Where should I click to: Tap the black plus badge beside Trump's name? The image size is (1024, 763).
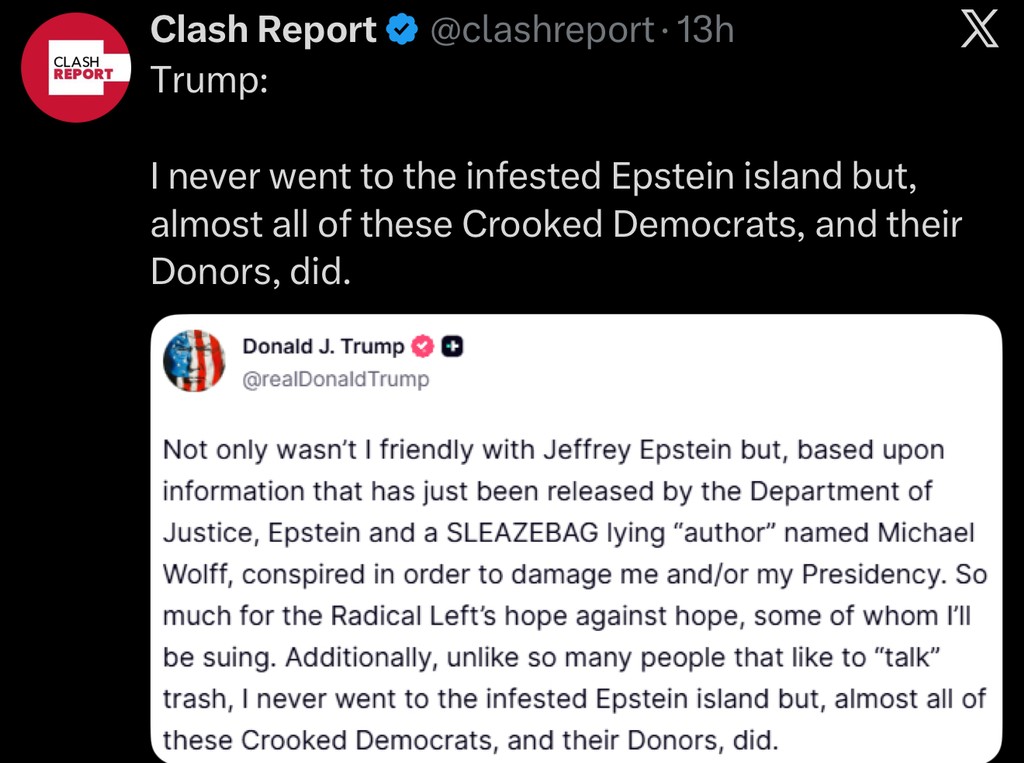(452, 347)
